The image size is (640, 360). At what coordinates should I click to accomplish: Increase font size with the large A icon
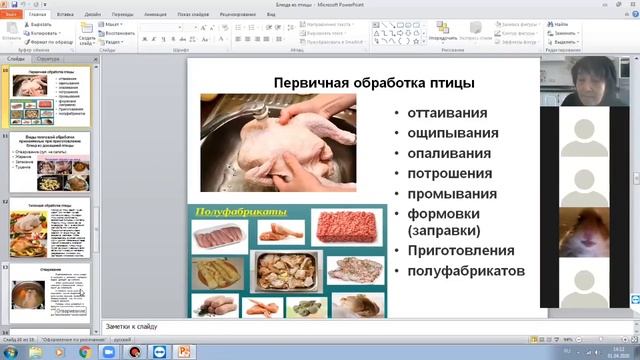coord(203,27)
